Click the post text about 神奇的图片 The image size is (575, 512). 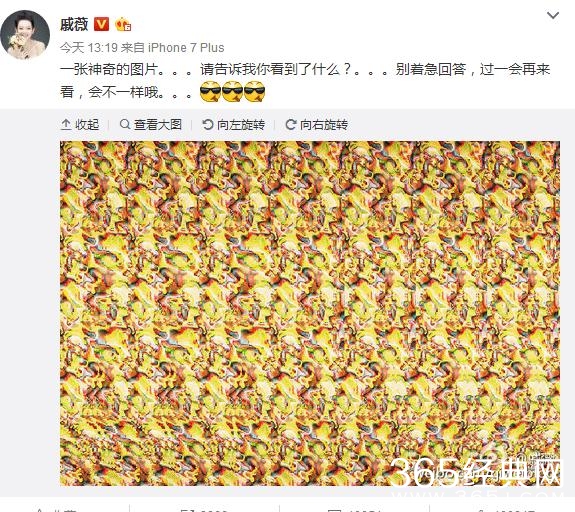coord(305,80)
